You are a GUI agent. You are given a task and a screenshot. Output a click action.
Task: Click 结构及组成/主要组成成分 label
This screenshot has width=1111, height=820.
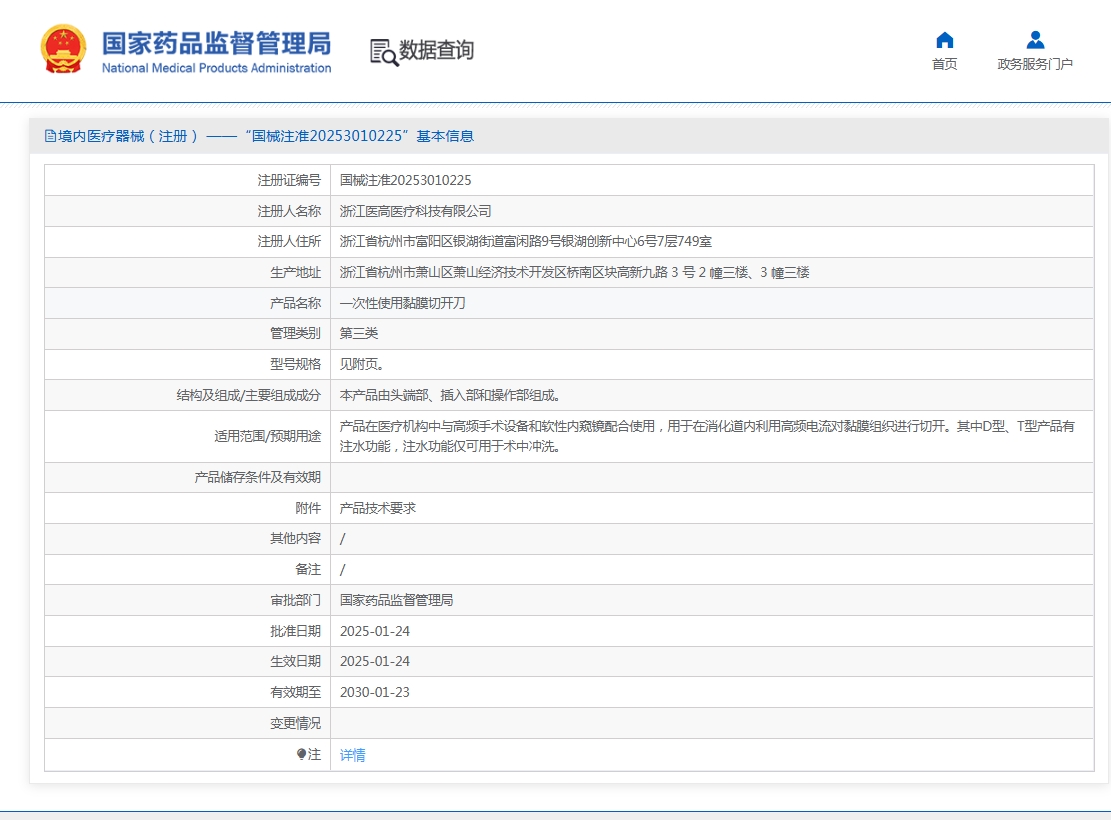click(x=249, y=395)
